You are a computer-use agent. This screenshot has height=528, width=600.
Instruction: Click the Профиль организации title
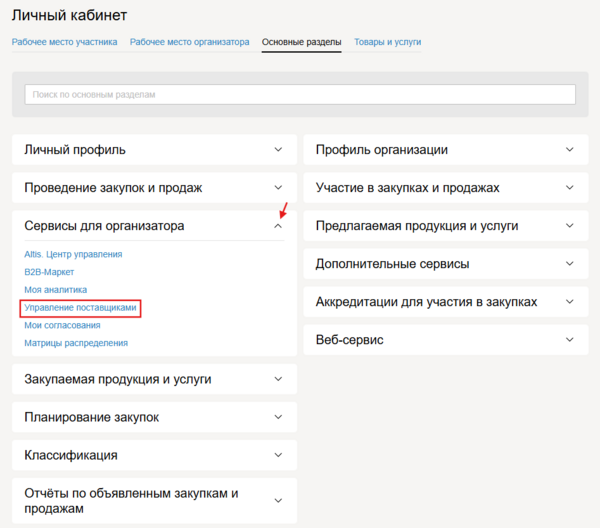tap(382, 150)
